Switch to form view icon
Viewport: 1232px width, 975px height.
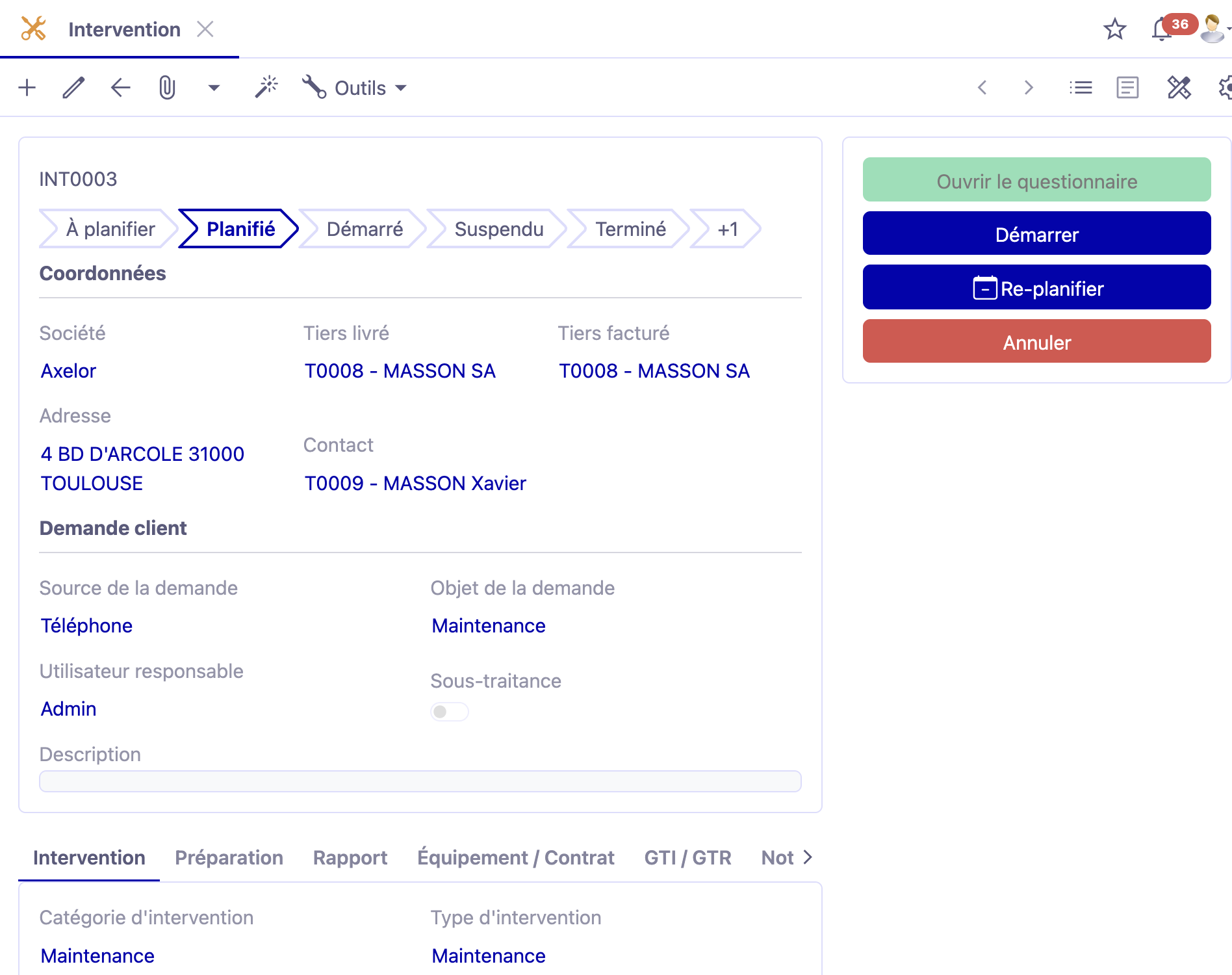(1127, 88)
